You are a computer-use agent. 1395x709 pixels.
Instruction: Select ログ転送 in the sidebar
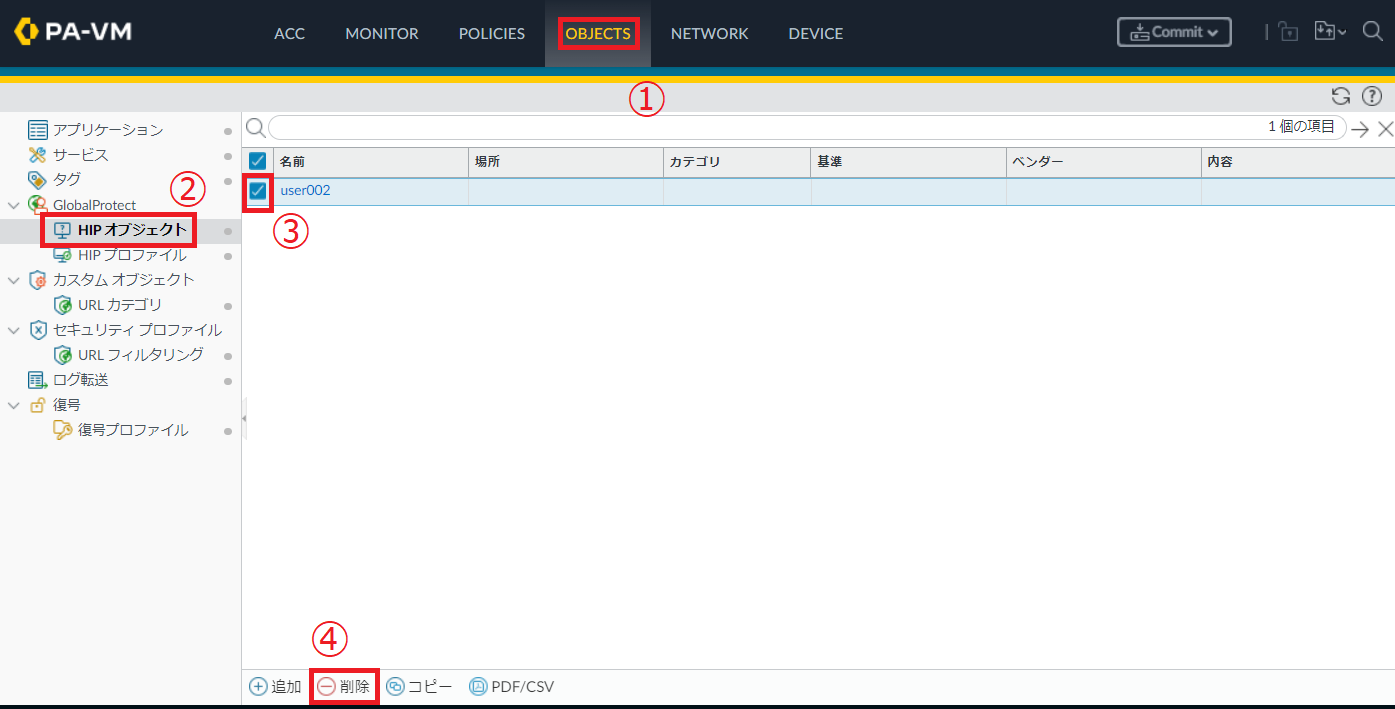click(81, 380)
